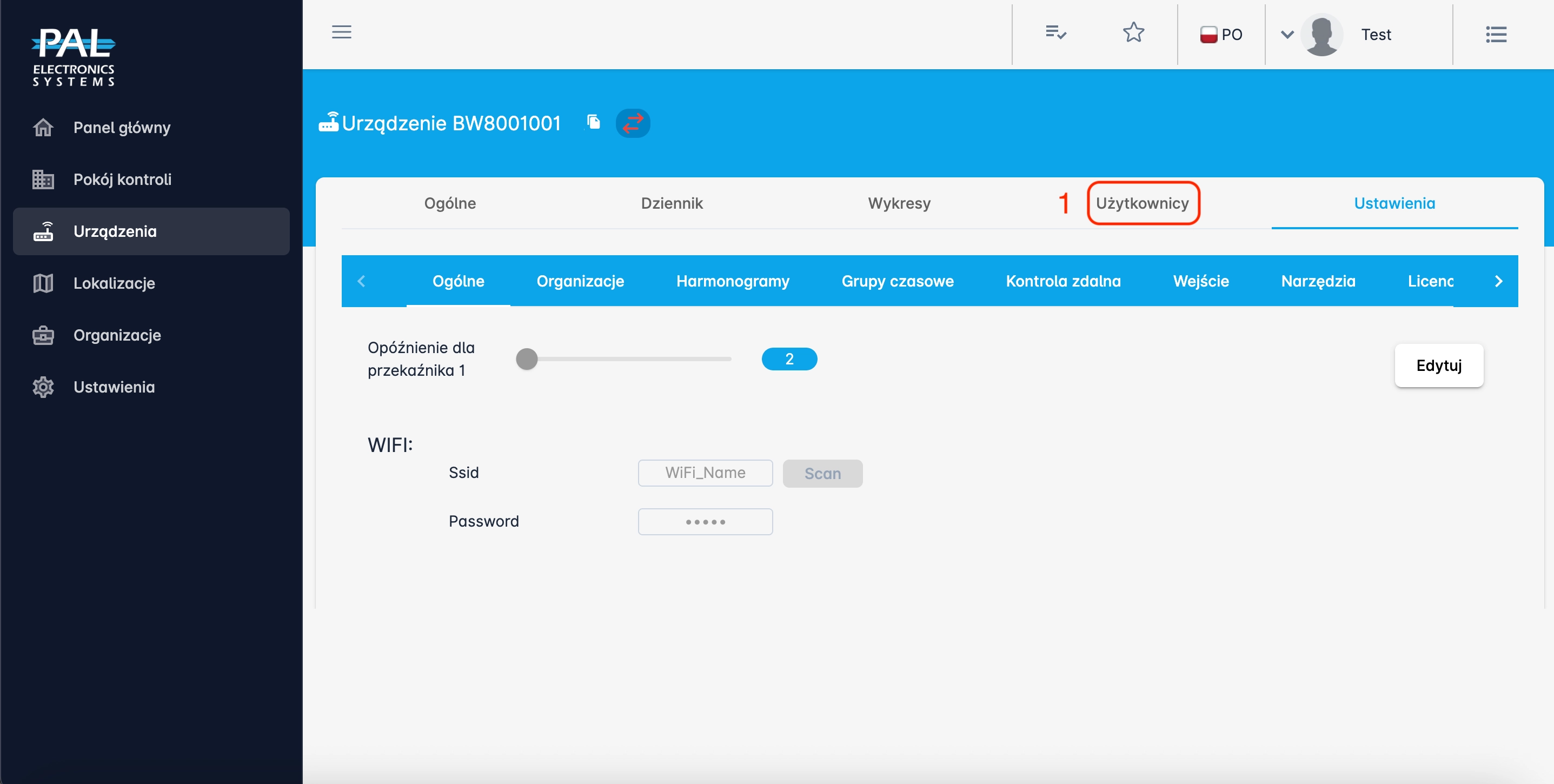The image size is (1554, 784).
Task: Open Pokój kontroli in sidebar
Action: pyautogui.click(x=122, y=179)
